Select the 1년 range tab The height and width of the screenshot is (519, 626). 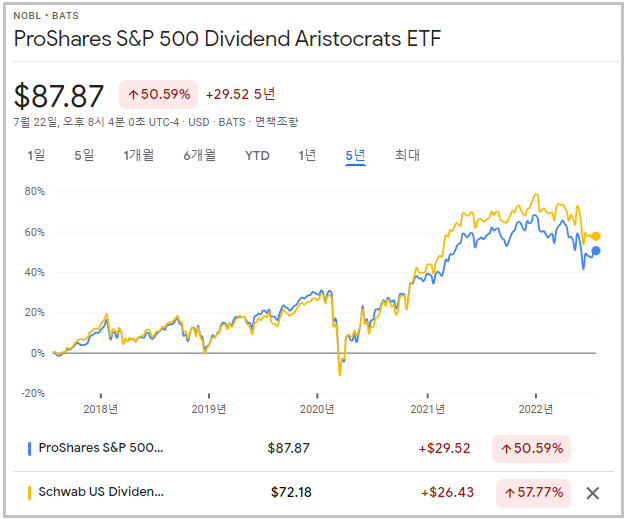tap(307, 155)
